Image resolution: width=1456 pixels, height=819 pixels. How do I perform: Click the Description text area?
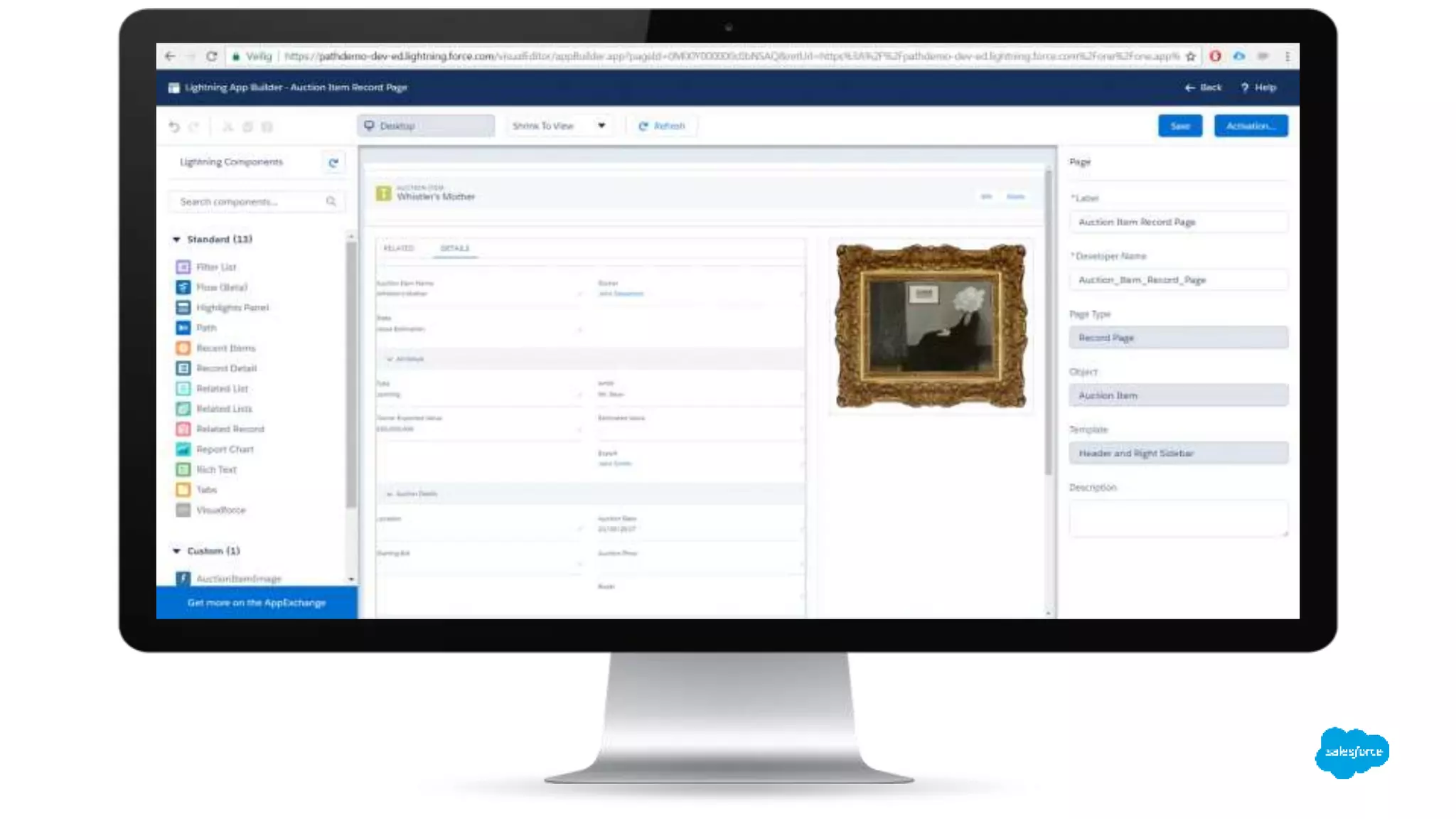tap(1178, 518)
